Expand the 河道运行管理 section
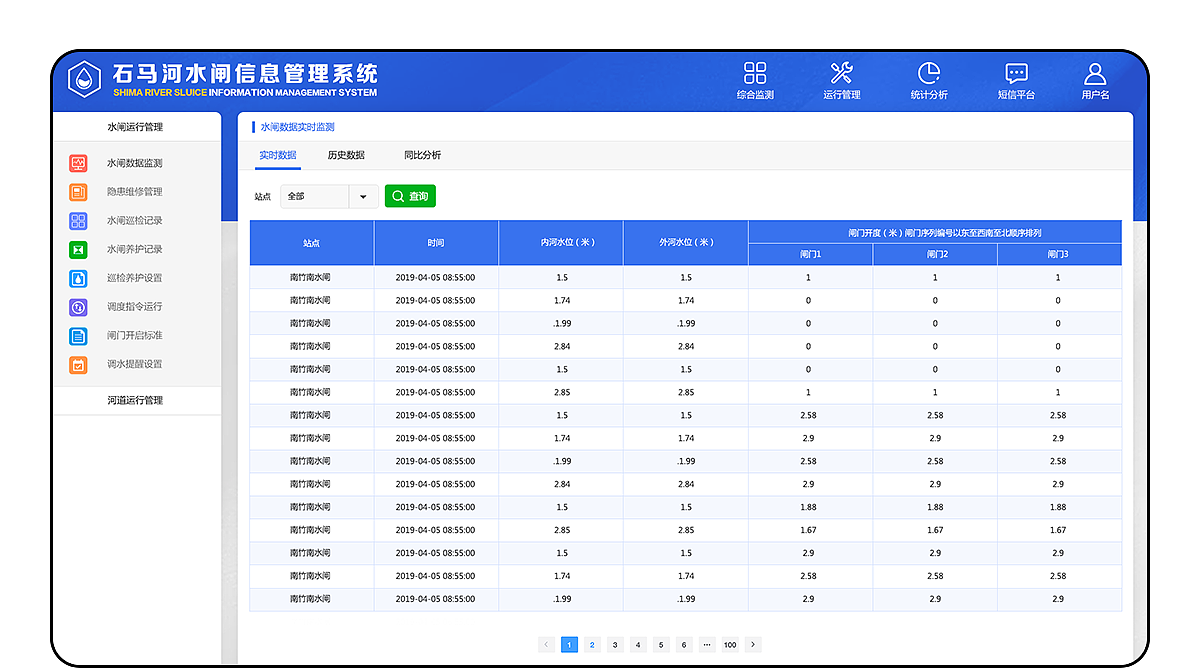 coord(136,400)
